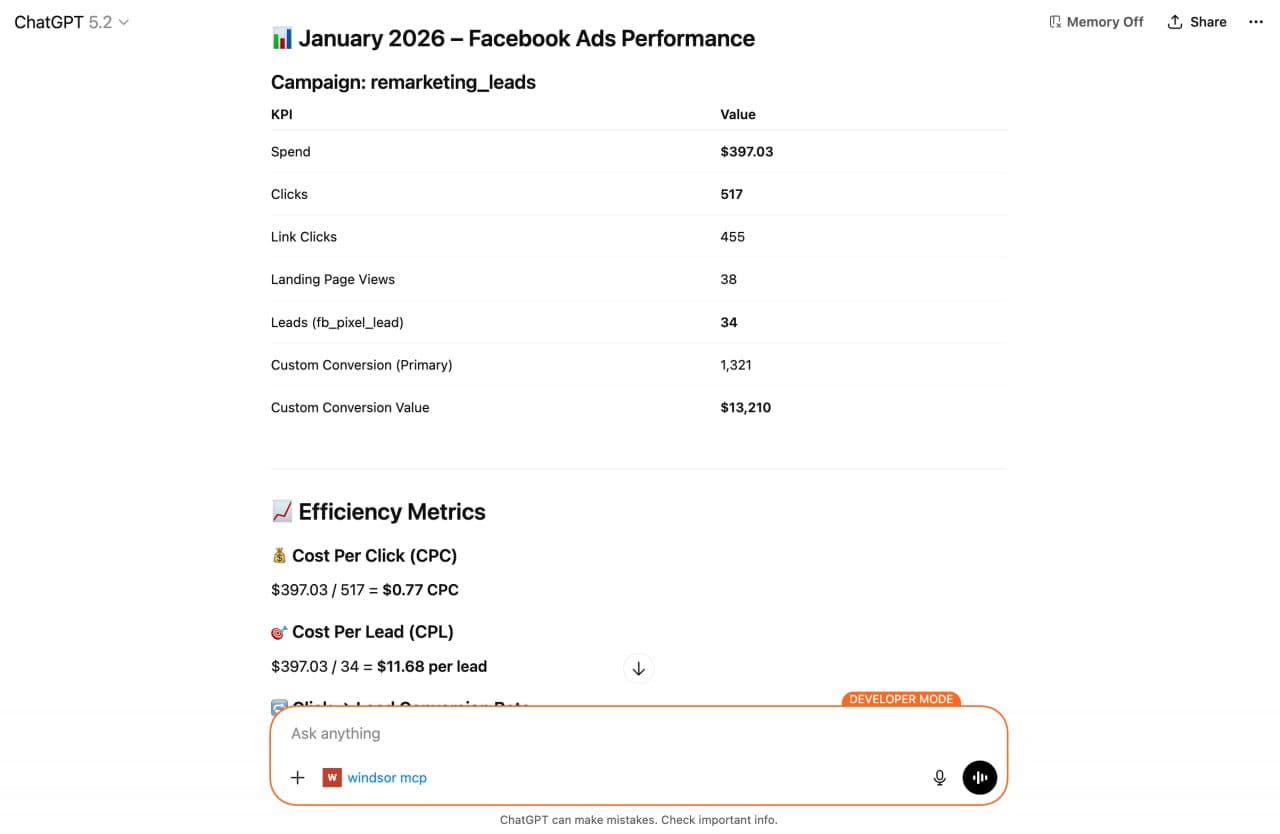1280x834 pixels.
Task: Click the $397.03 Spend value
Action: [747, 152]
